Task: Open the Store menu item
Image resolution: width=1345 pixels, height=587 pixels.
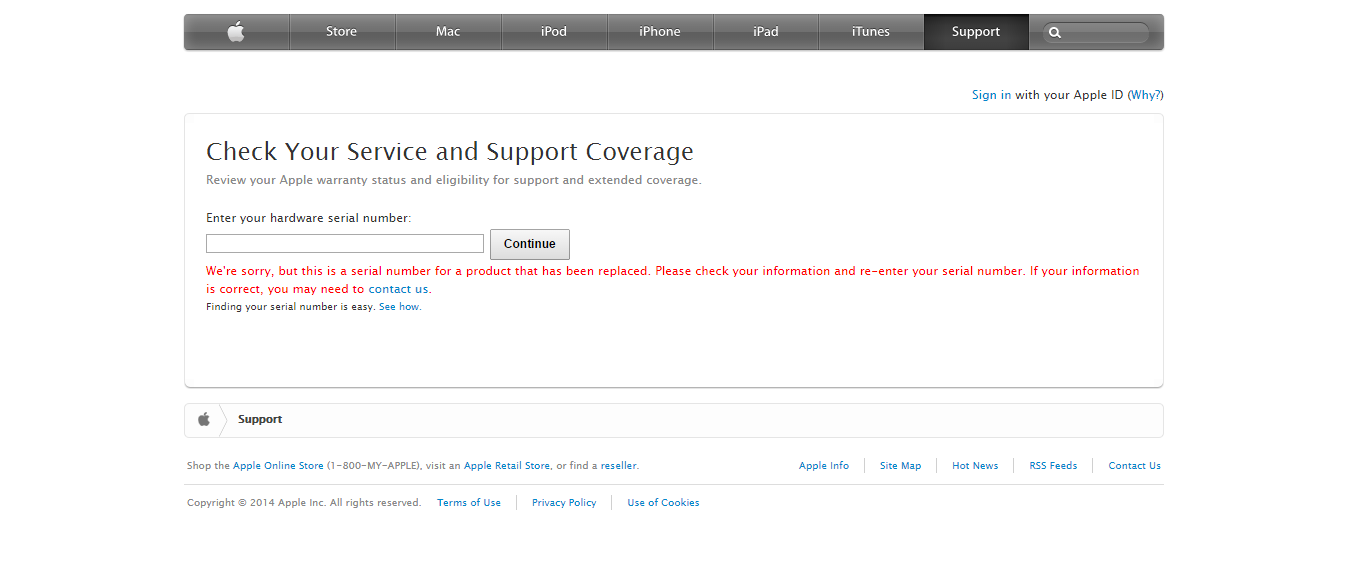Action: [342, 32]
